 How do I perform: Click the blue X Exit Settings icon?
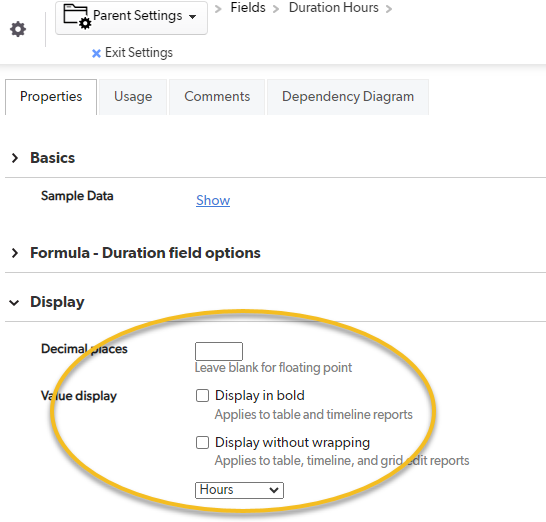96,53
